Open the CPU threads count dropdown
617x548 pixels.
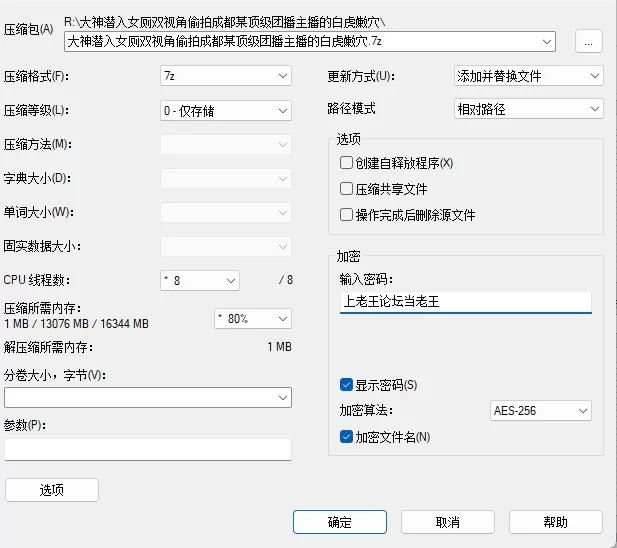pos(200,280)
